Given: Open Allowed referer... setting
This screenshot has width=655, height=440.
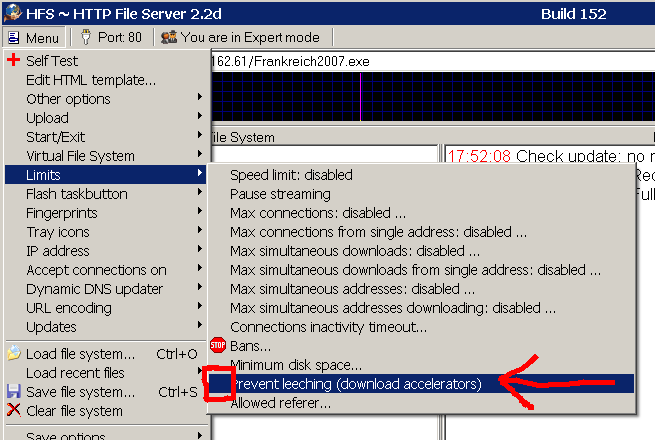Looking at the screenshot, I should click(x=421, y=403).
